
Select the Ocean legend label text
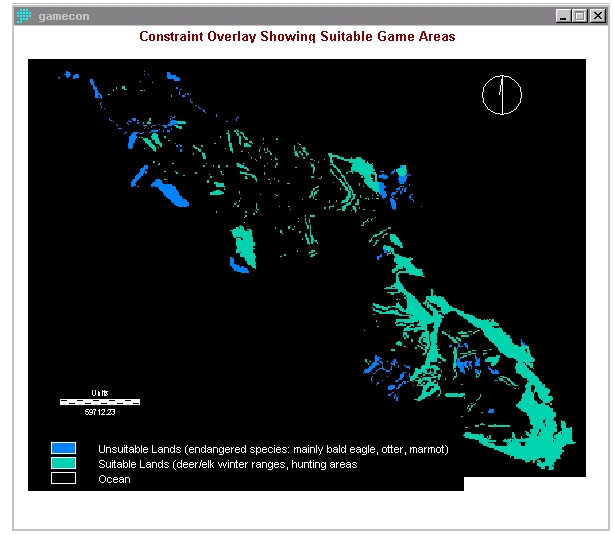click(x=114, y=479)
